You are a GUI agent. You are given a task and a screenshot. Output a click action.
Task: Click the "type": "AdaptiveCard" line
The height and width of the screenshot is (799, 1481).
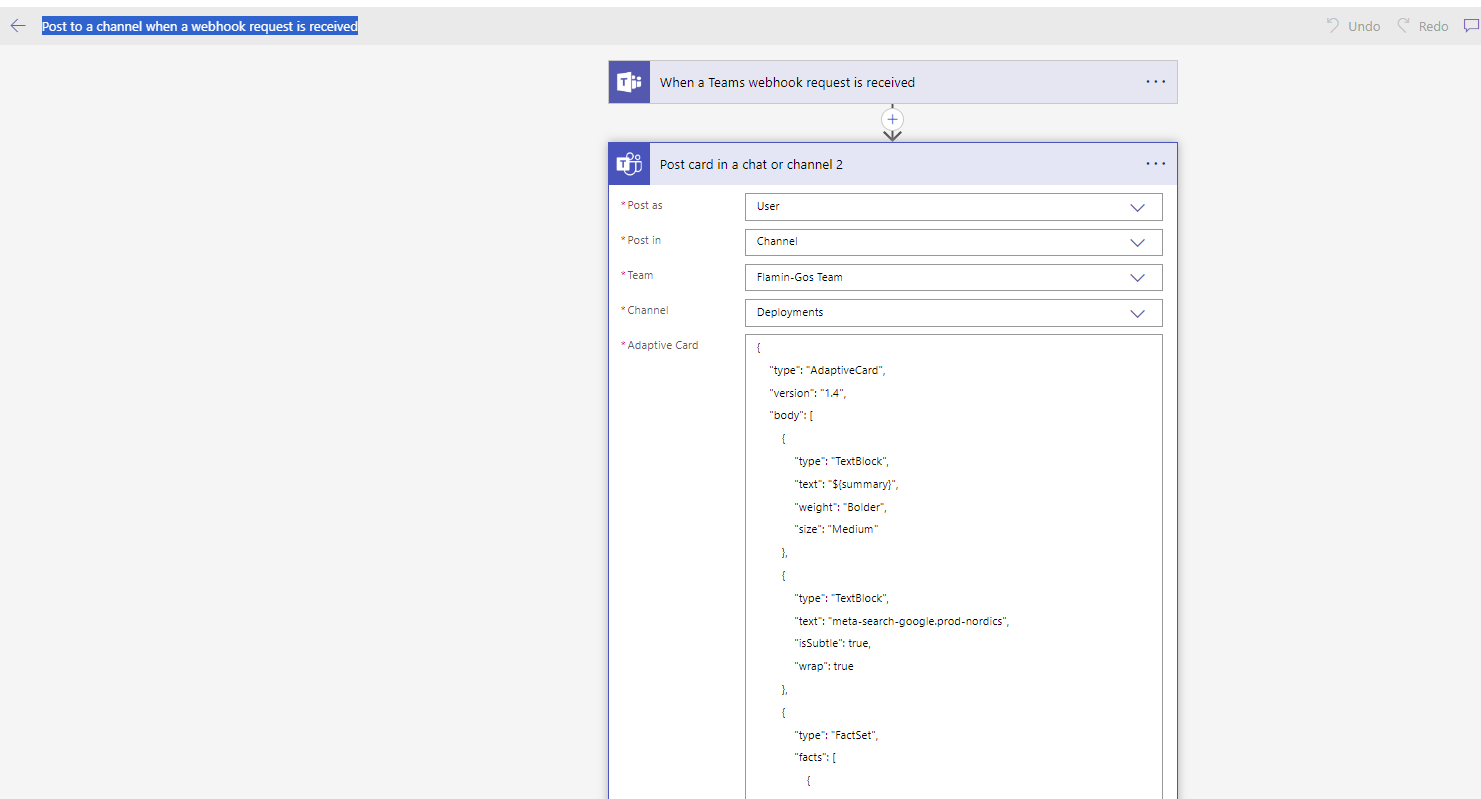[827, 370]
